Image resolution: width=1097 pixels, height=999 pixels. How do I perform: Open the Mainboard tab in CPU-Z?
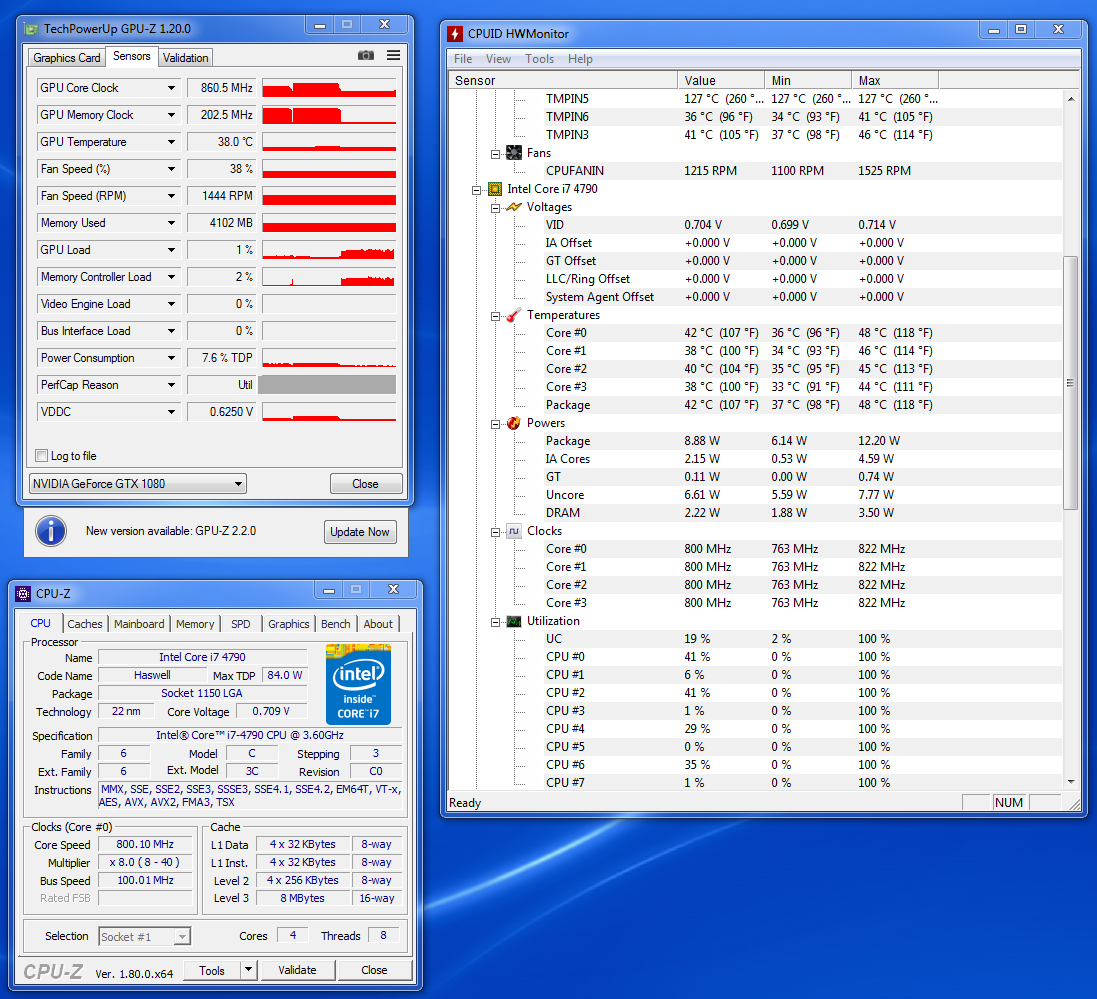point(139,623)
